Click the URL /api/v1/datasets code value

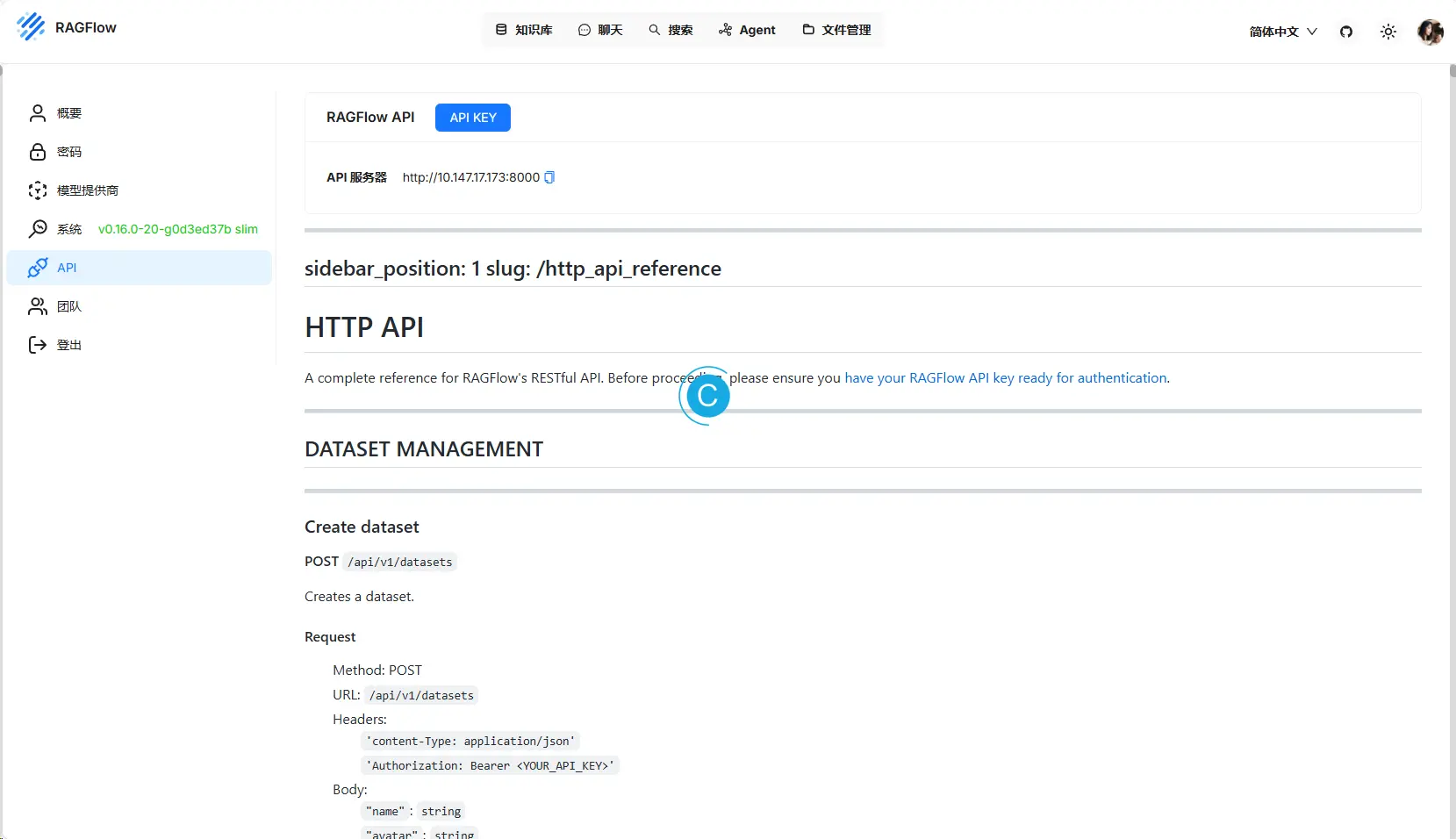(421, 695)
